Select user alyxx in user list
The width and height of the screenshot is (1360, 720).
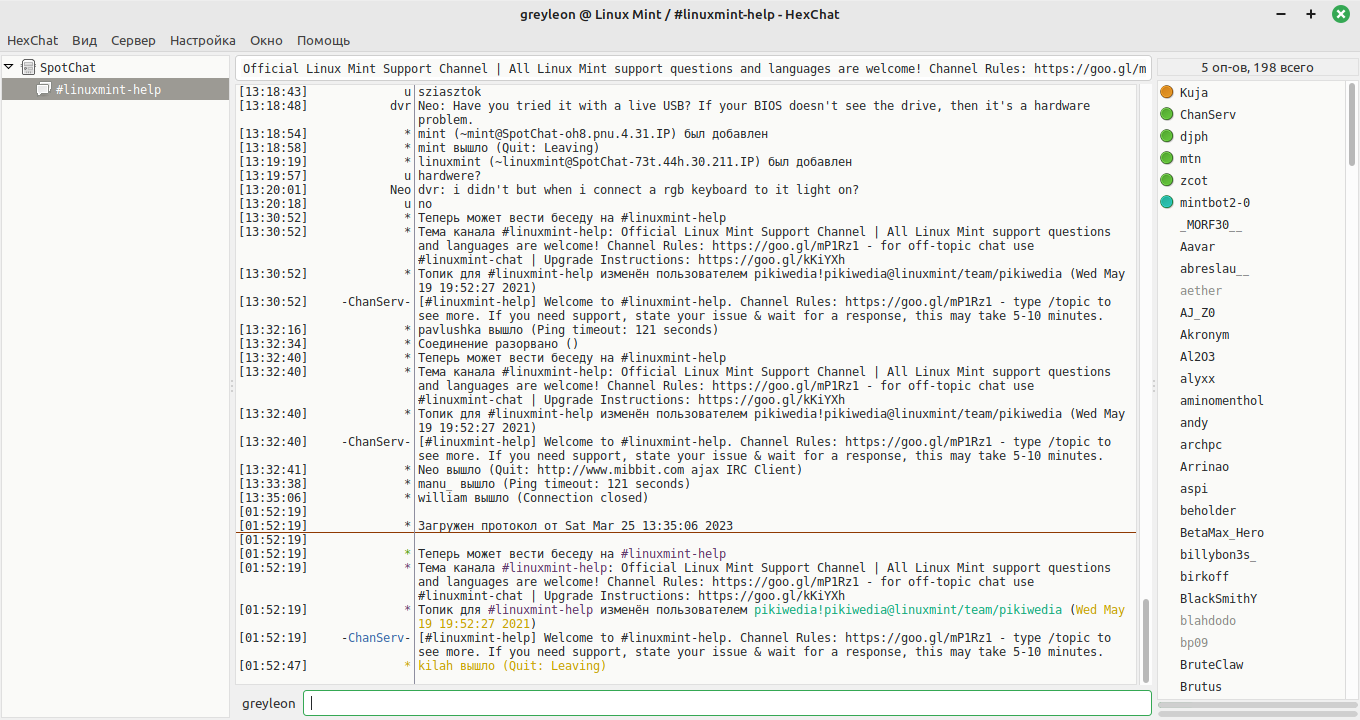[x=1198, y=378]
